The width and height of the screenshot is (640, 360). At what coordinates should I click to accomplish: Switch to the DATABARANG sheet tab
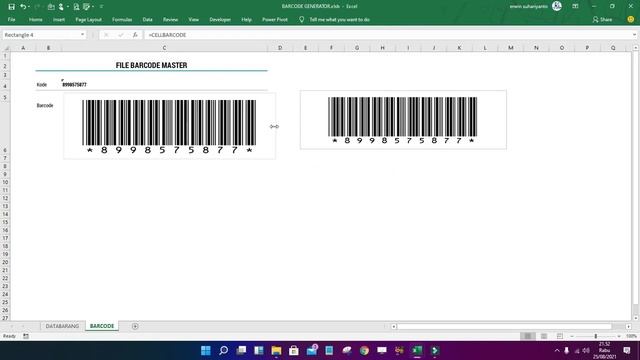point(62,326)
